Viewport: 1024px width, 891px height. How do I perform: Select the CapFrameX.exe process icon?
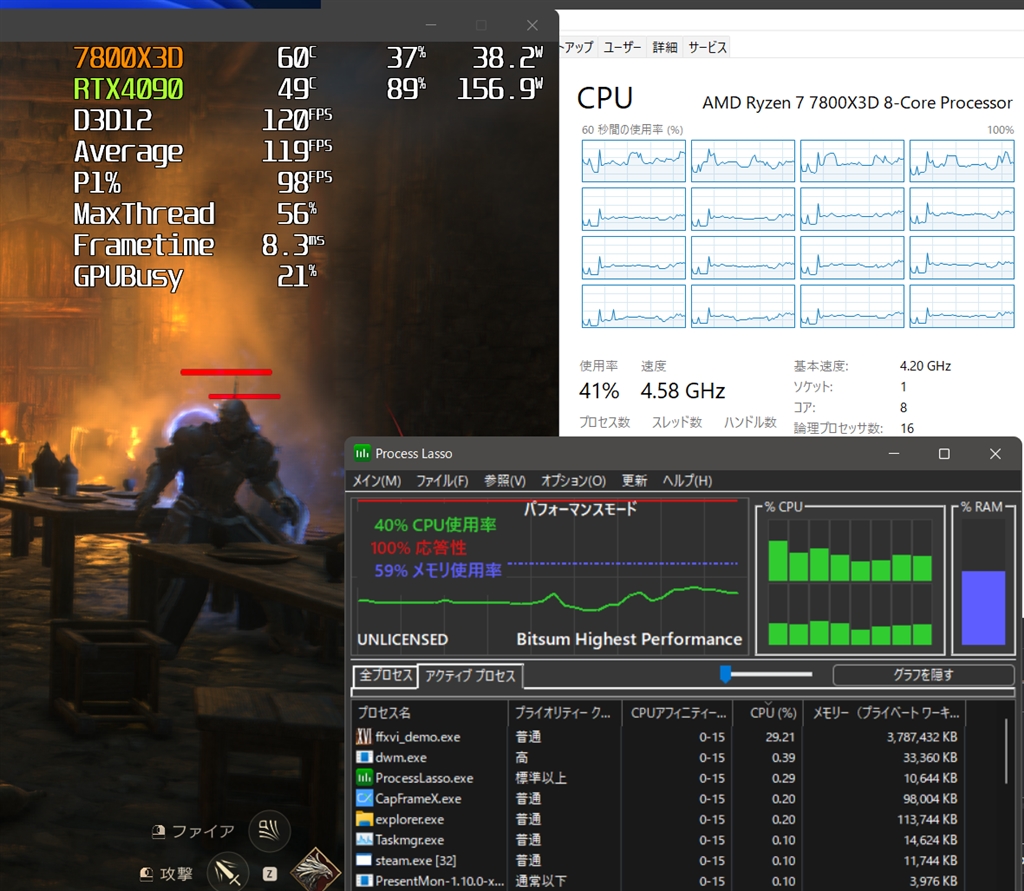[x=364, y=798]
